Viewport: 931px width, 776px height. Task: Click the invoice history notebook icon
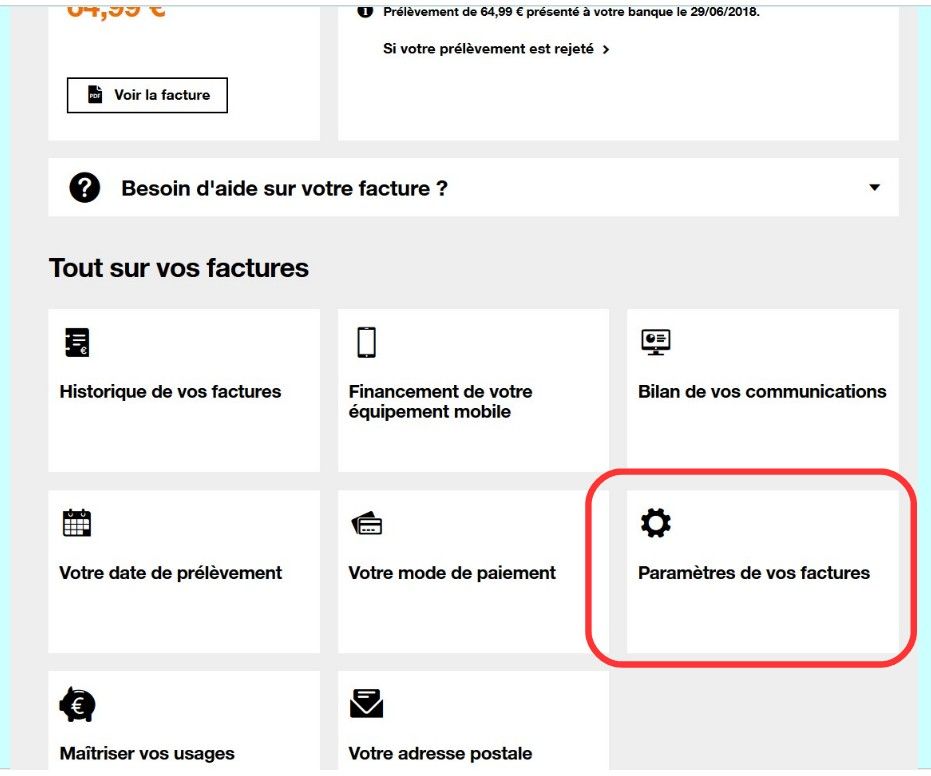coord(77,342)
